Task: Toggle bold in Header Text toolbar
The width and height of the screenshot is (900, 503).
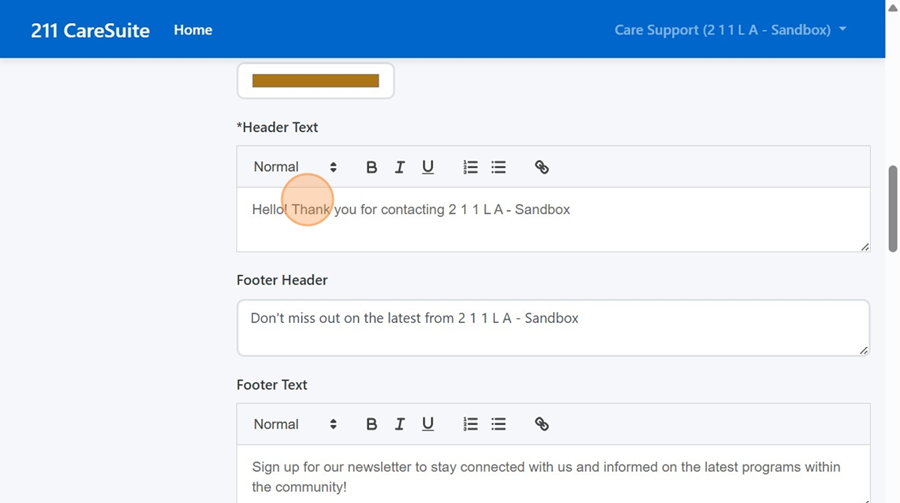Action: point(371,167)
